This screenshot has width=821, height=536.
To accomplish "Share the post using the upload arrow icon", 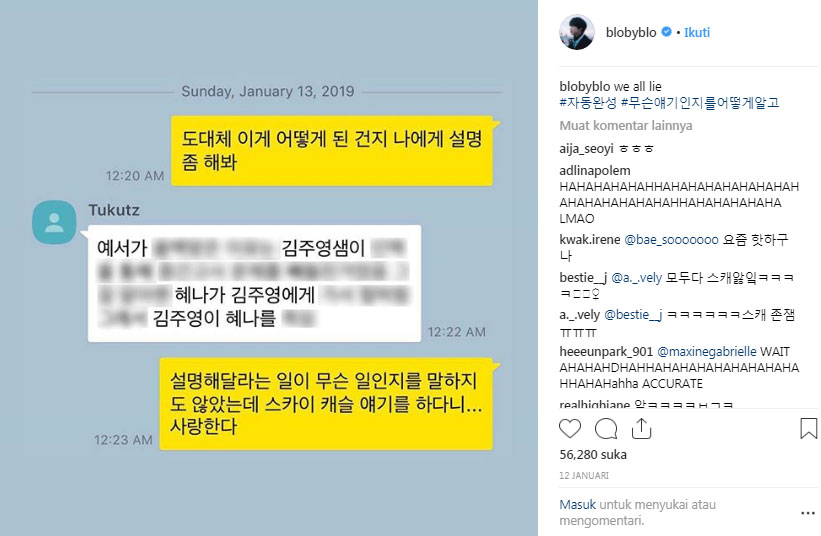I will 641,428.
